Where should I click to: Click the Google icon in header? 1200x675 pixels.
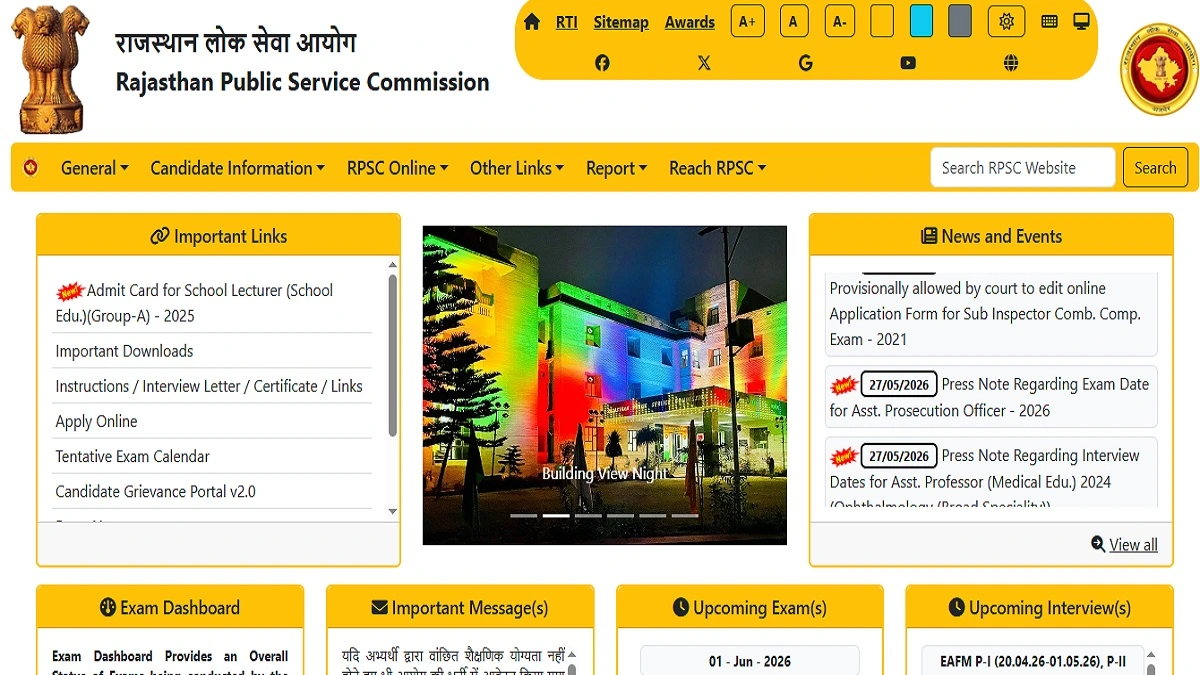tap(806, 63)
